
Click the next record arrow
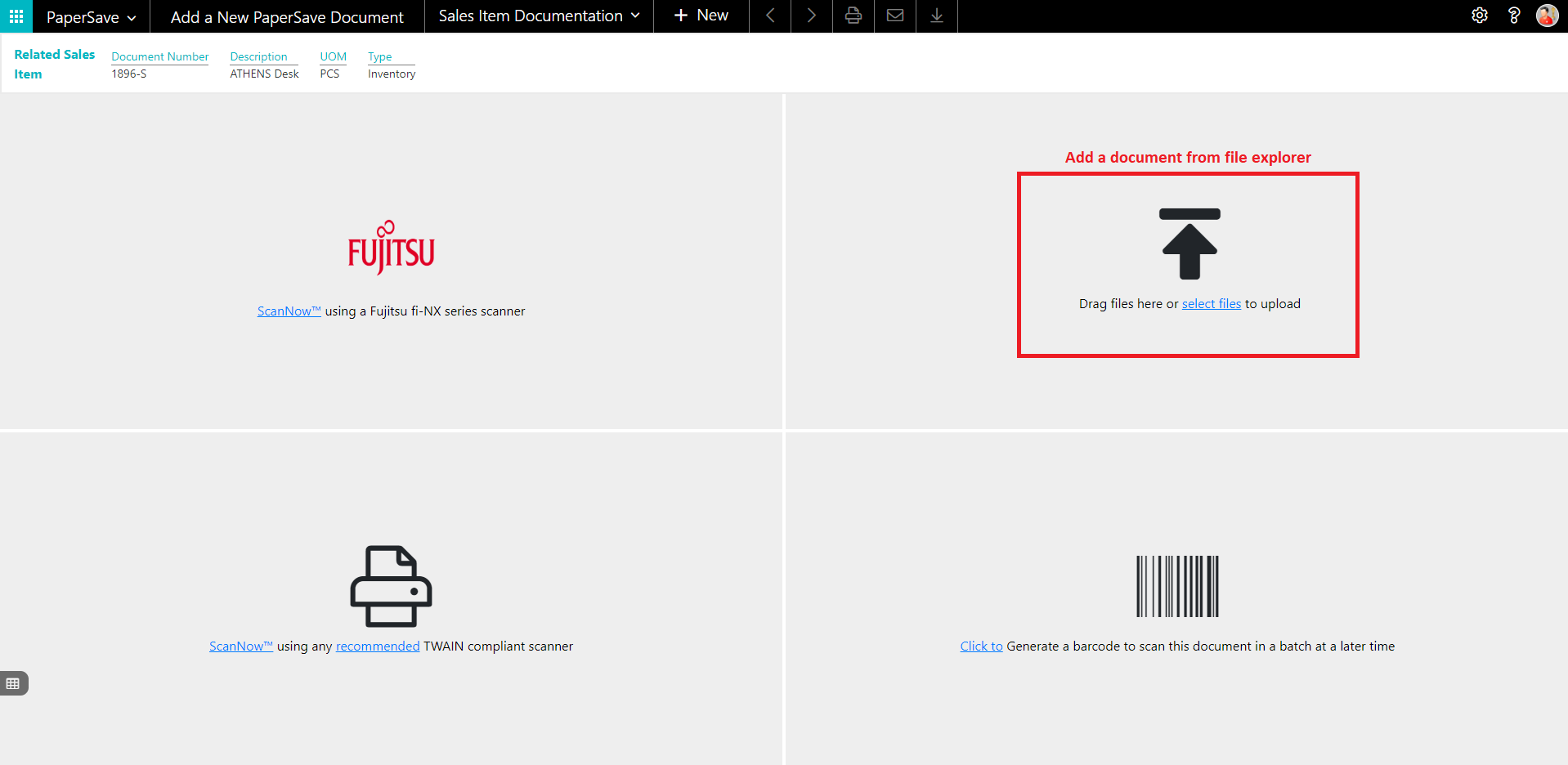point(811,16)
